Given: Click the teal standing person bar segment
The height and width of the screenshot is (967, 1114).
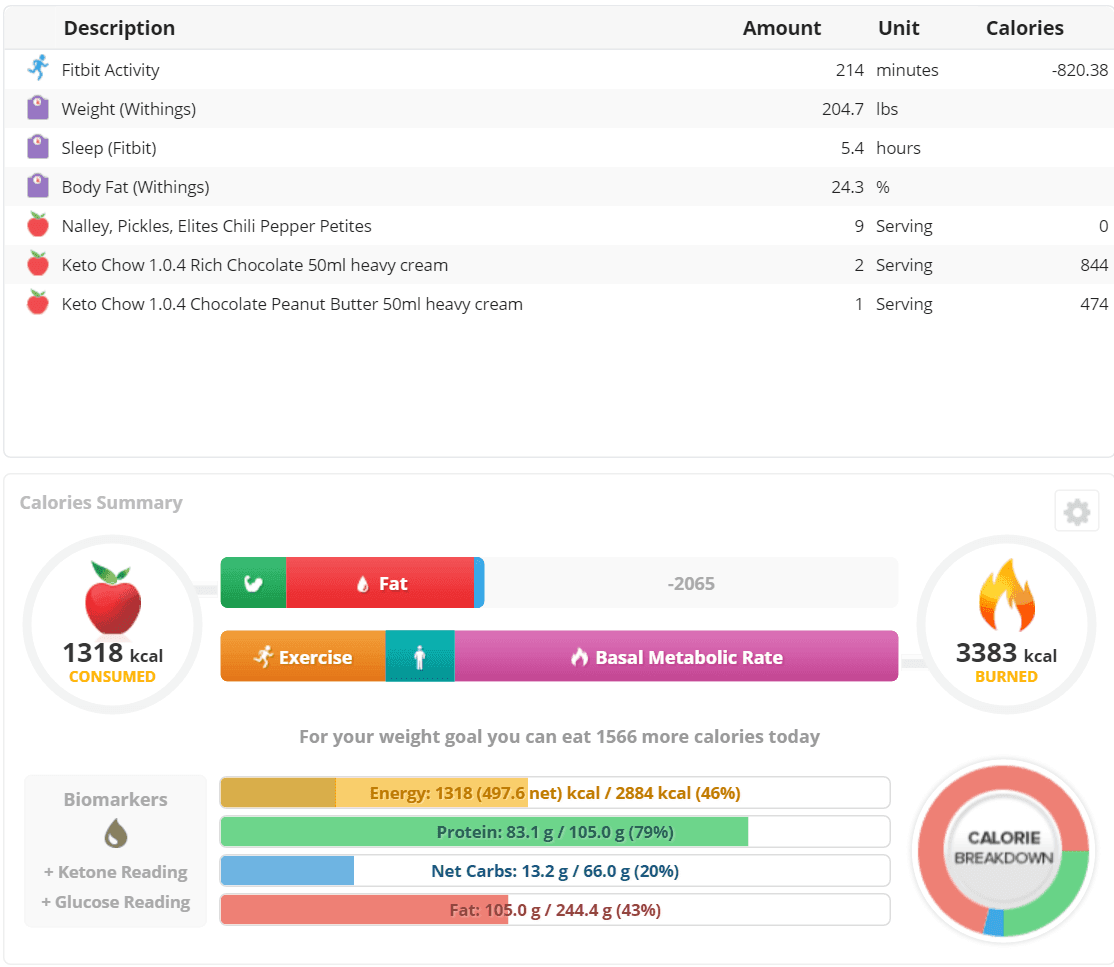Looking at the screenshot, I should pyautogui.click(x=420, y=657).
